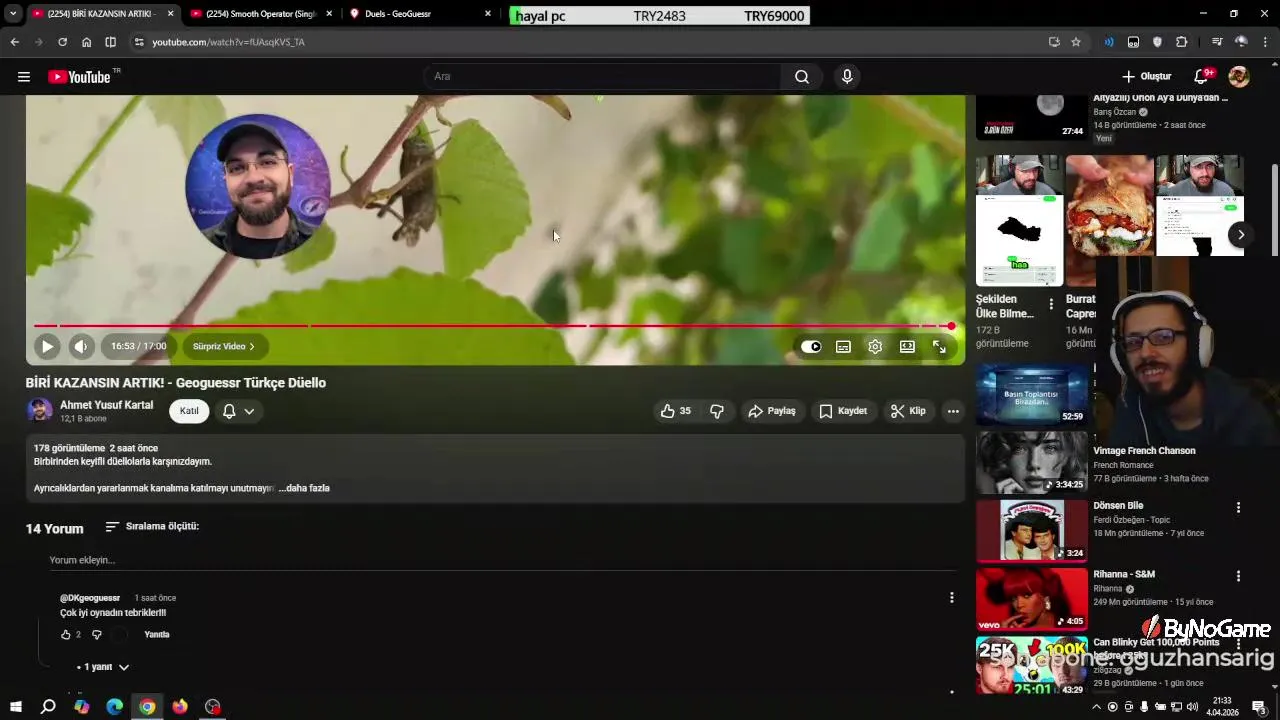Switch to theater mode

907,347
